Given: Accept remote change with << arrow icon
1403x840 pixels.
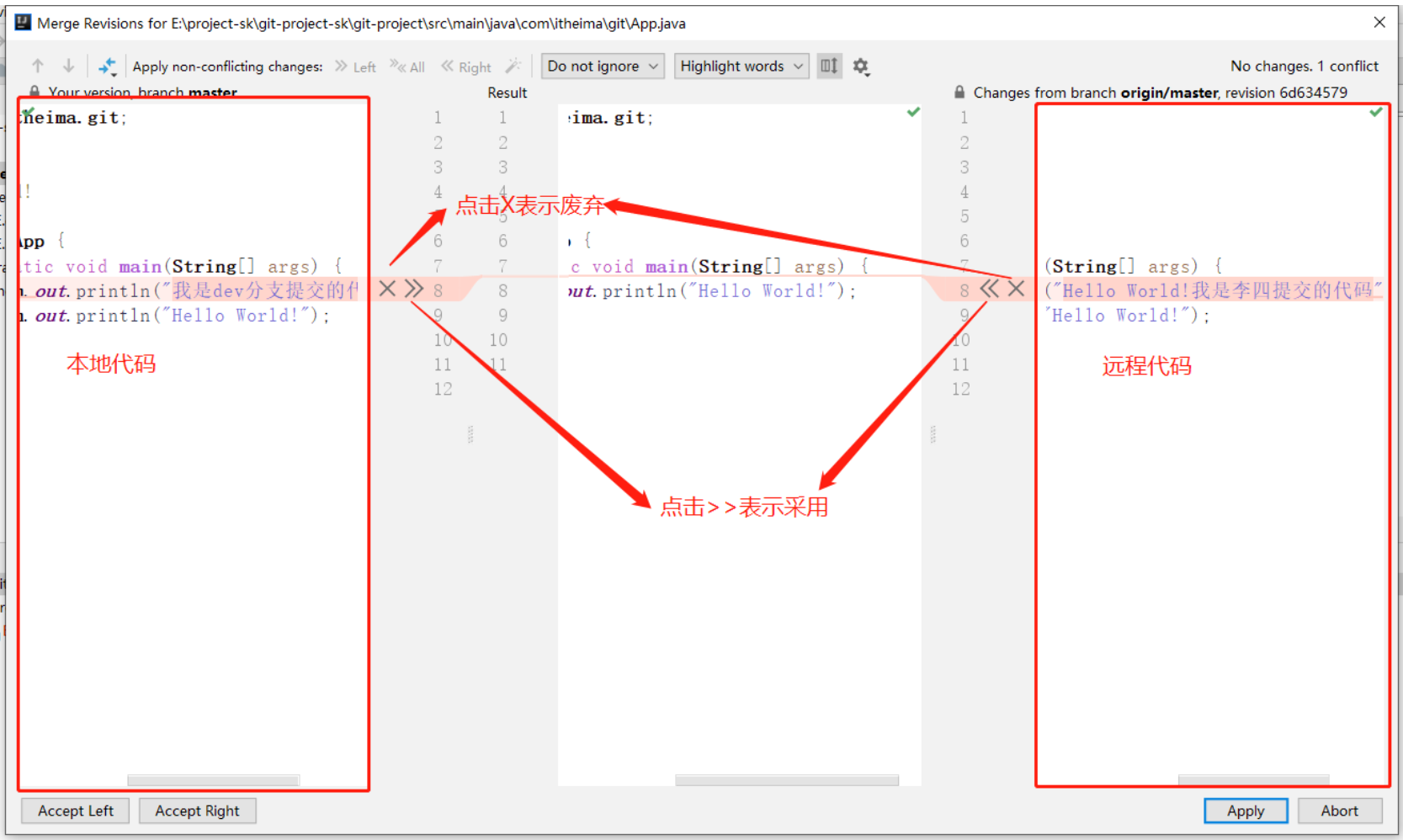Looking at the screenshot, I should [989, 289].
